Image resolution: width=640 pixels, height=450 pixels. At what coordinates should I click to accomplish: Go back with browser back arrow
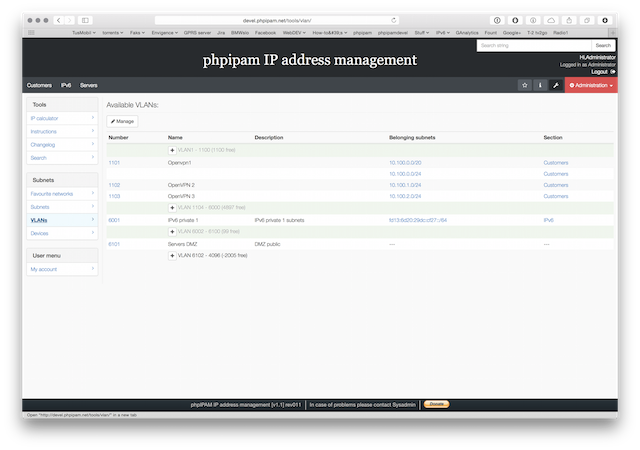[59, 20]
